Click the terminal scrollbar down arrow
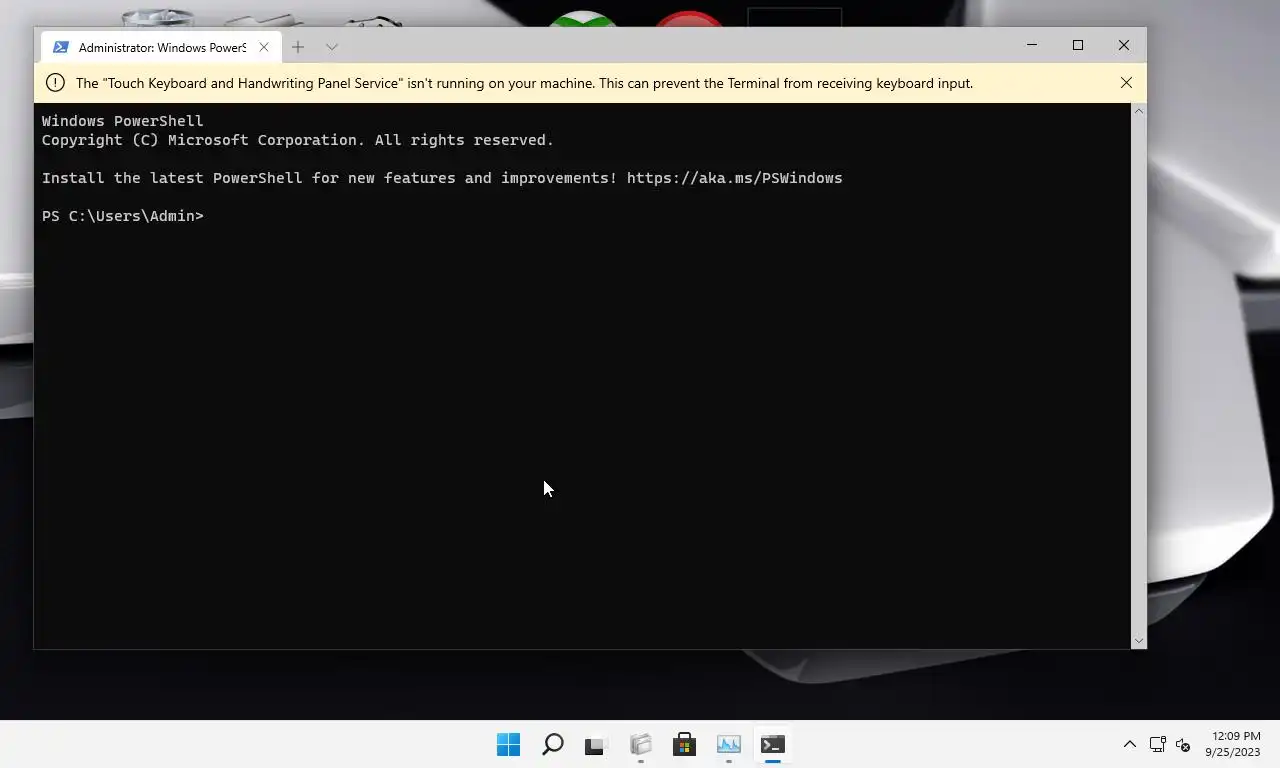This screenshot has height=768, width=1280. (x=1138, y=641)
